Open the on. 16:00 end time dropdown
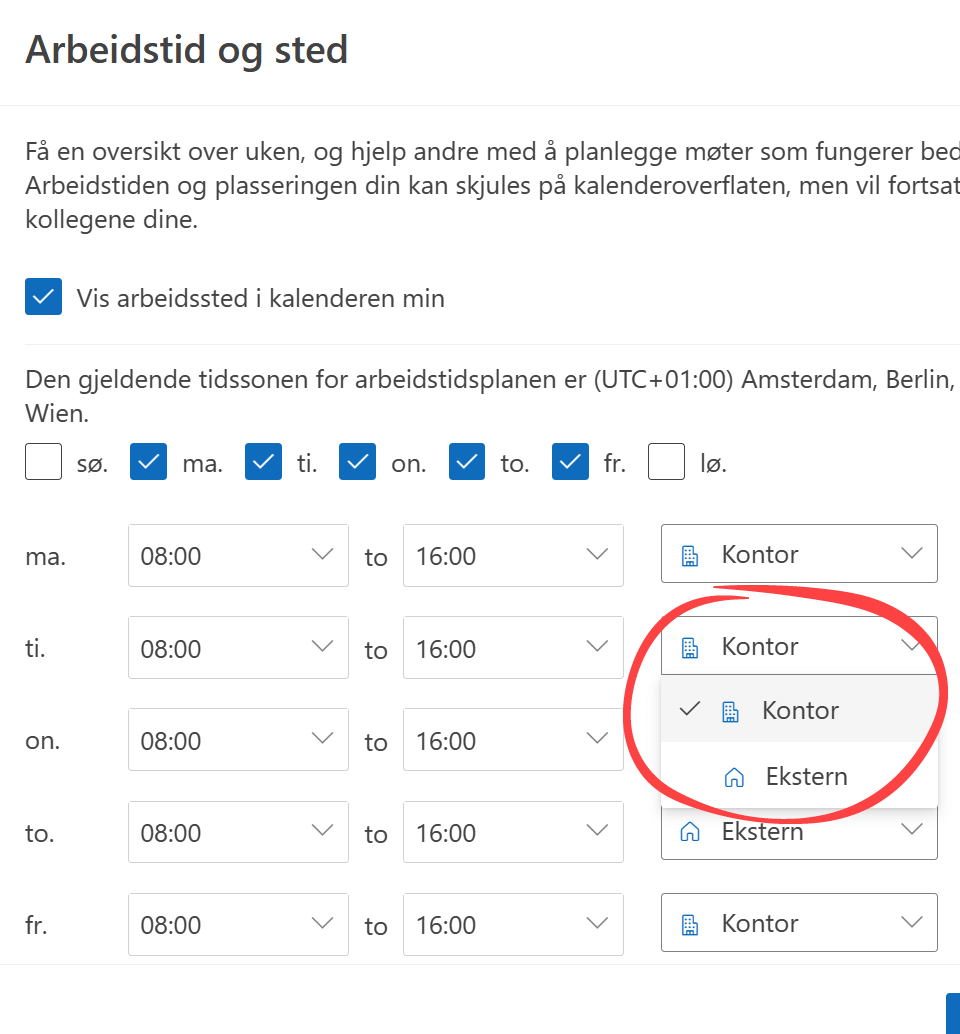Screen dimensions: 960x1034 click(513, 740)
